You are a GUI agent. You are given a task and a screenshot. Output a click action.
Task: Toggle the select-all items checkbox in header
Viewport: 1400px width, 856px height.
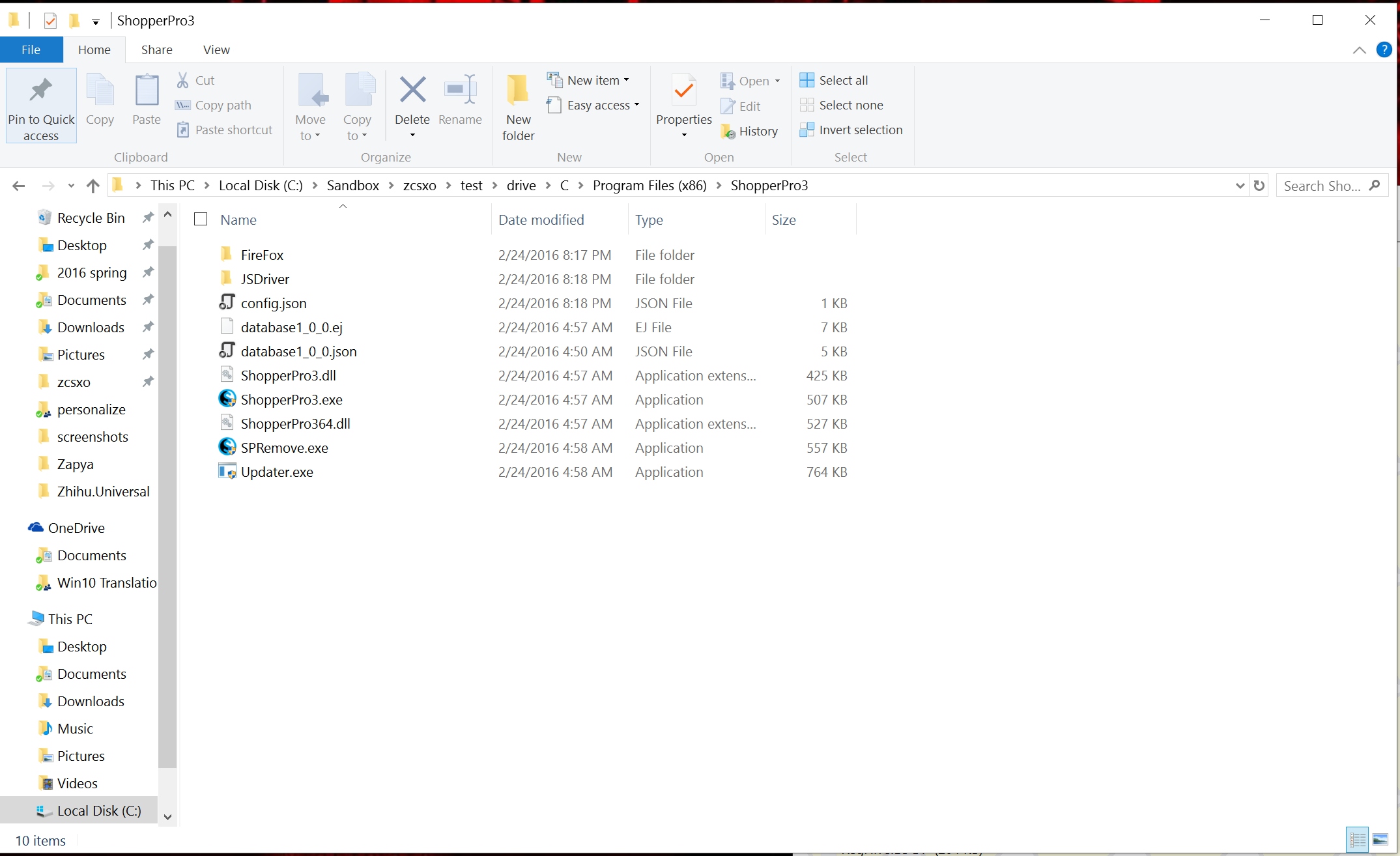point(201,220)
